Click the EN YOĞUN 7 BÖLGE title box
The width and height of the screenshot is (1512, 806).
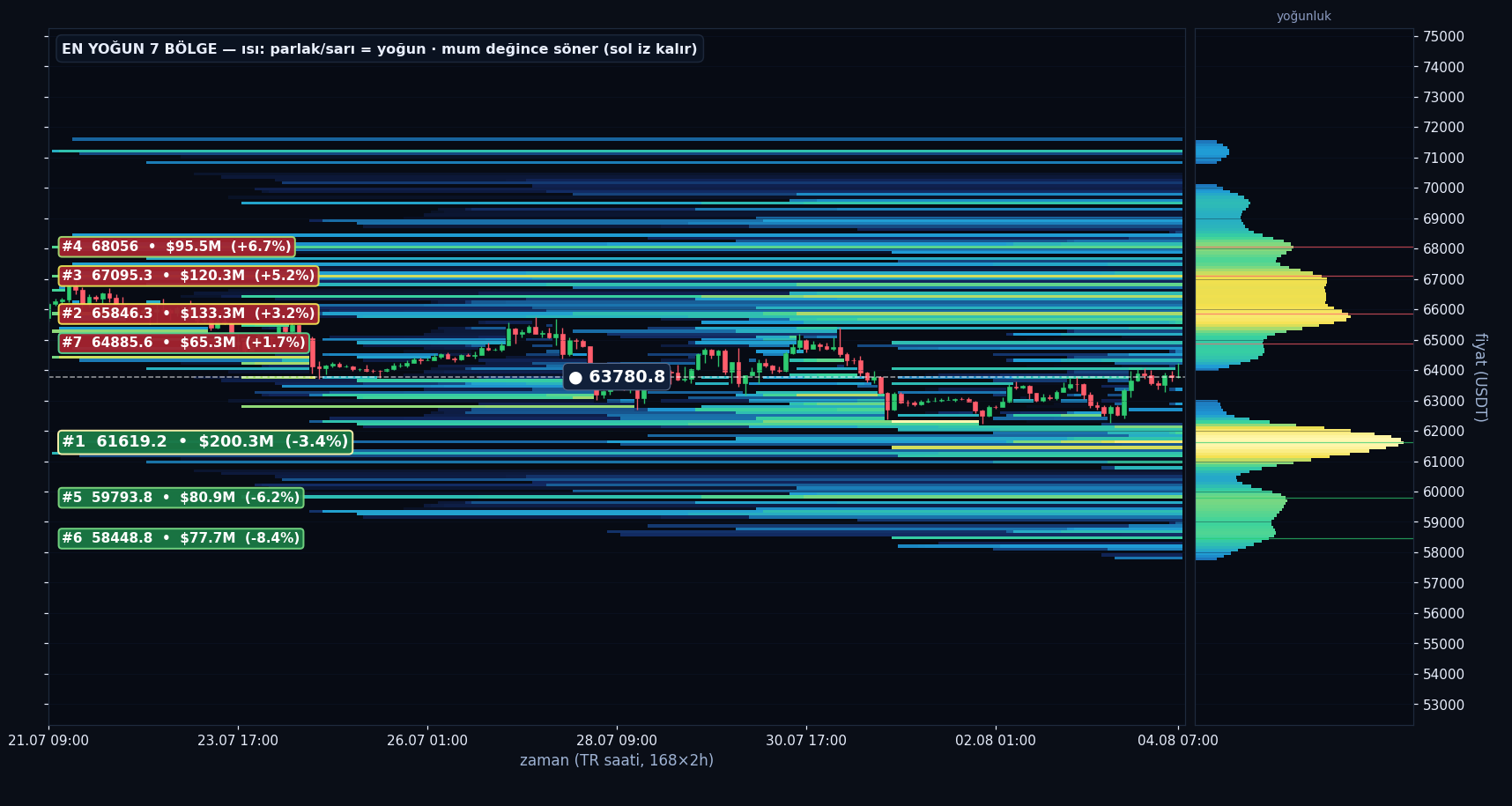[x=380, y=49]
